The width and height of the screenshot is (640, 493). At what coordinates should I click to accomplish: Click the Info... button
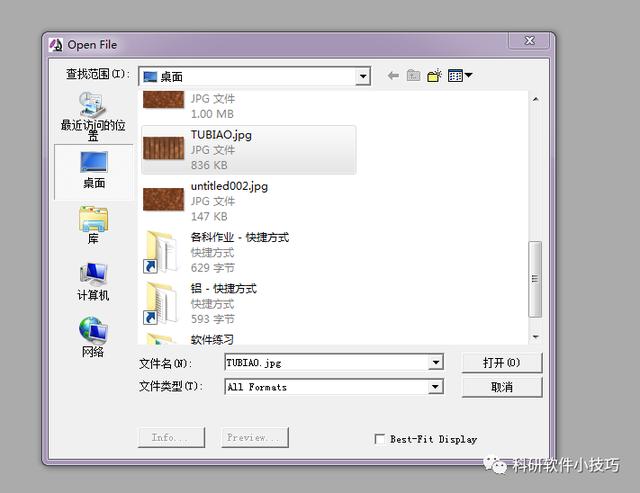tap(171, 437)
